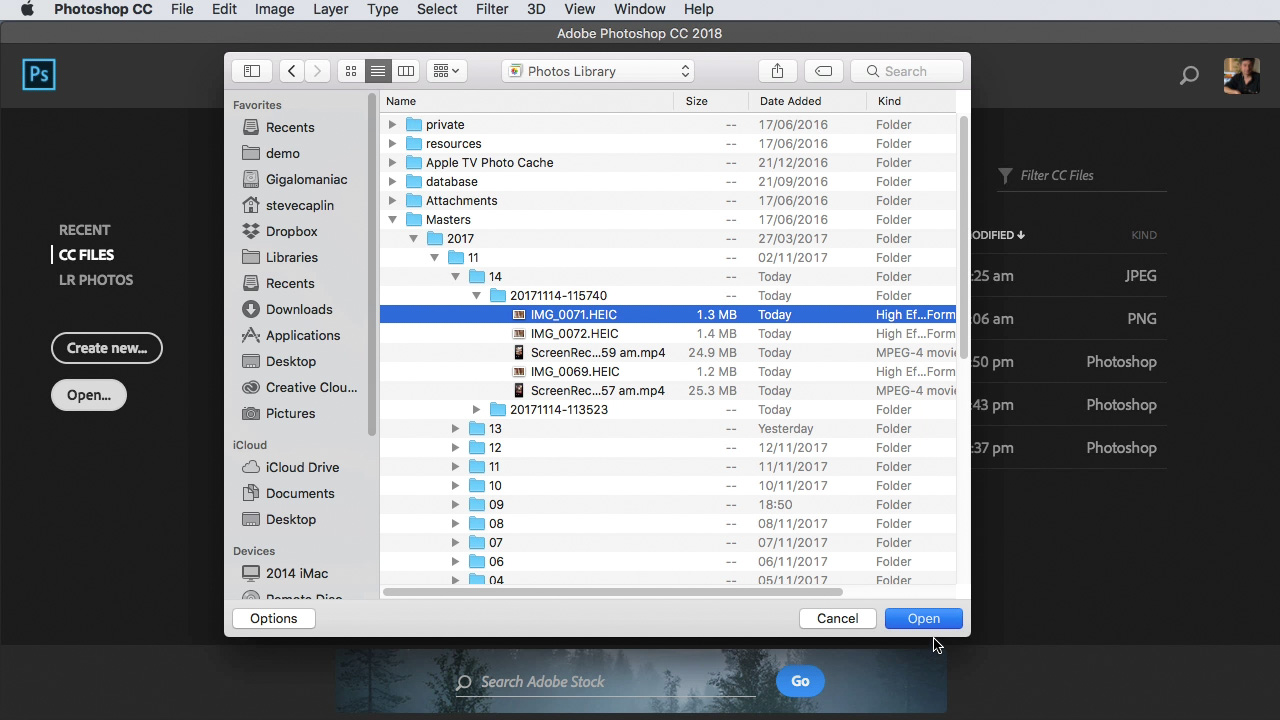Open the user profile avatar
The height and width of the screenshot is (720, 1280).
(1242, 75)
